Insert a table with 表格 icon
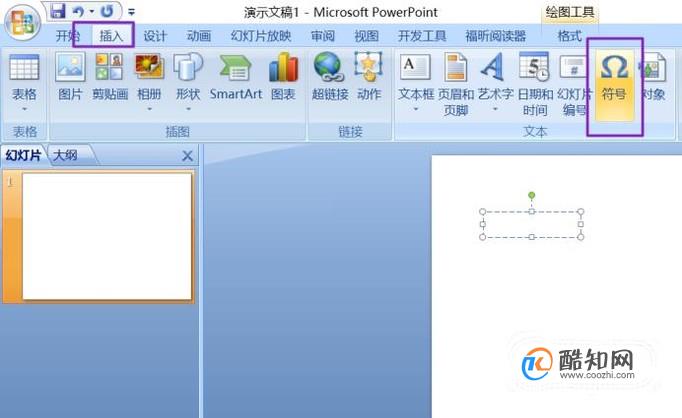The height and width of the screenshot is (418, 682). (24, 76)
